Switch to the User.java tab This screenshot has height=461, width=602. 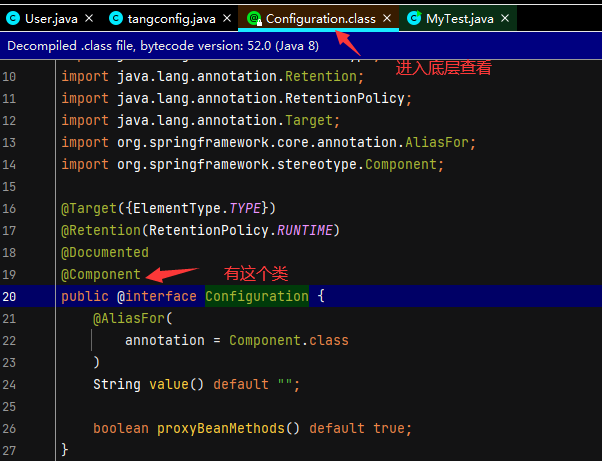[x=52, y=18]
